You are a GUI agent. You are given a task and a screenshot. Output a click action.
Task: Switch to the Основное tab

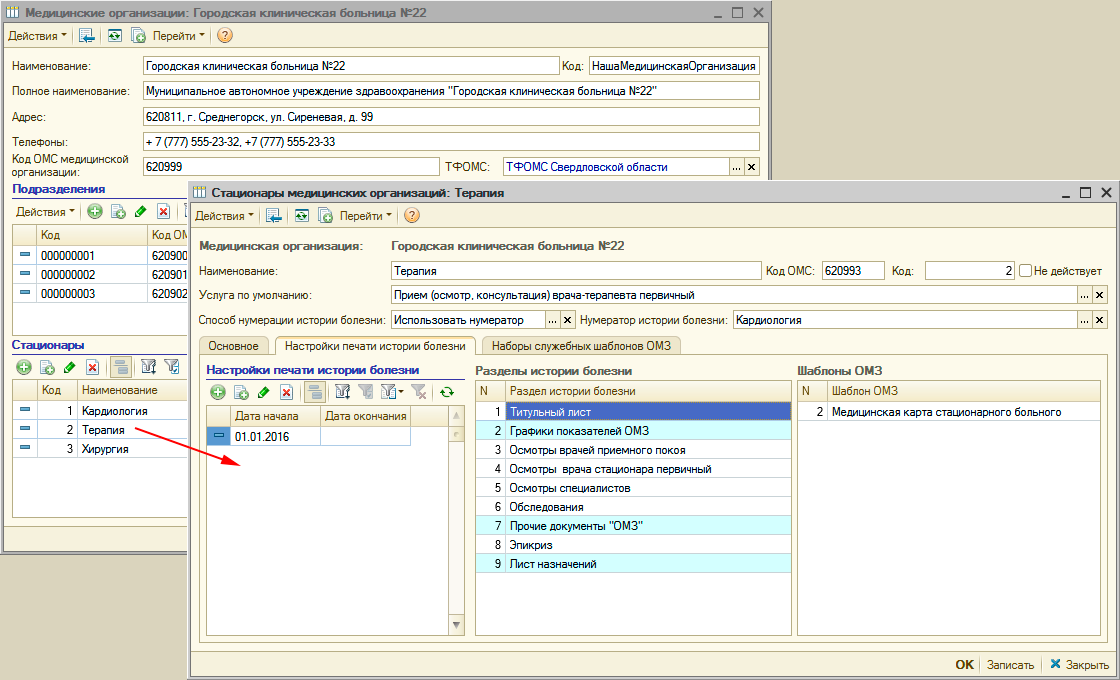click(234, 346)
